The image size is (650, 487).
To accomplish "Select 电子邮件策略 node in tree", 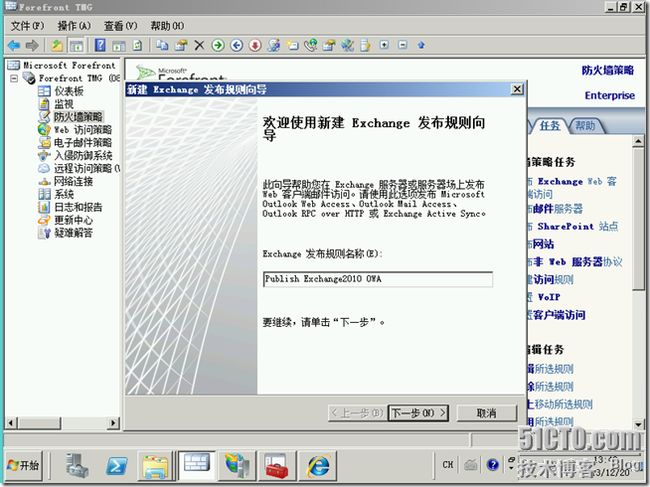I will click(83, 143).
